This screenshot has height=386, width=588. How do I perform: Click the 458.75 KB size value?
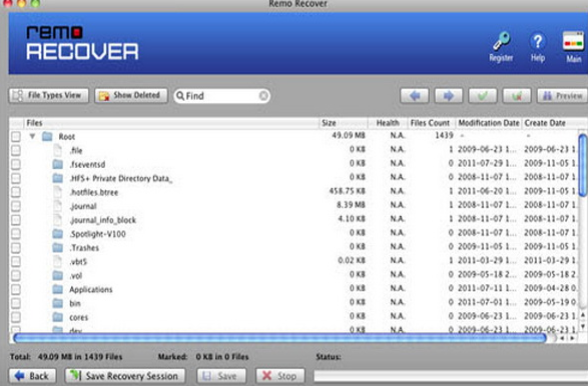pos(347,191)
